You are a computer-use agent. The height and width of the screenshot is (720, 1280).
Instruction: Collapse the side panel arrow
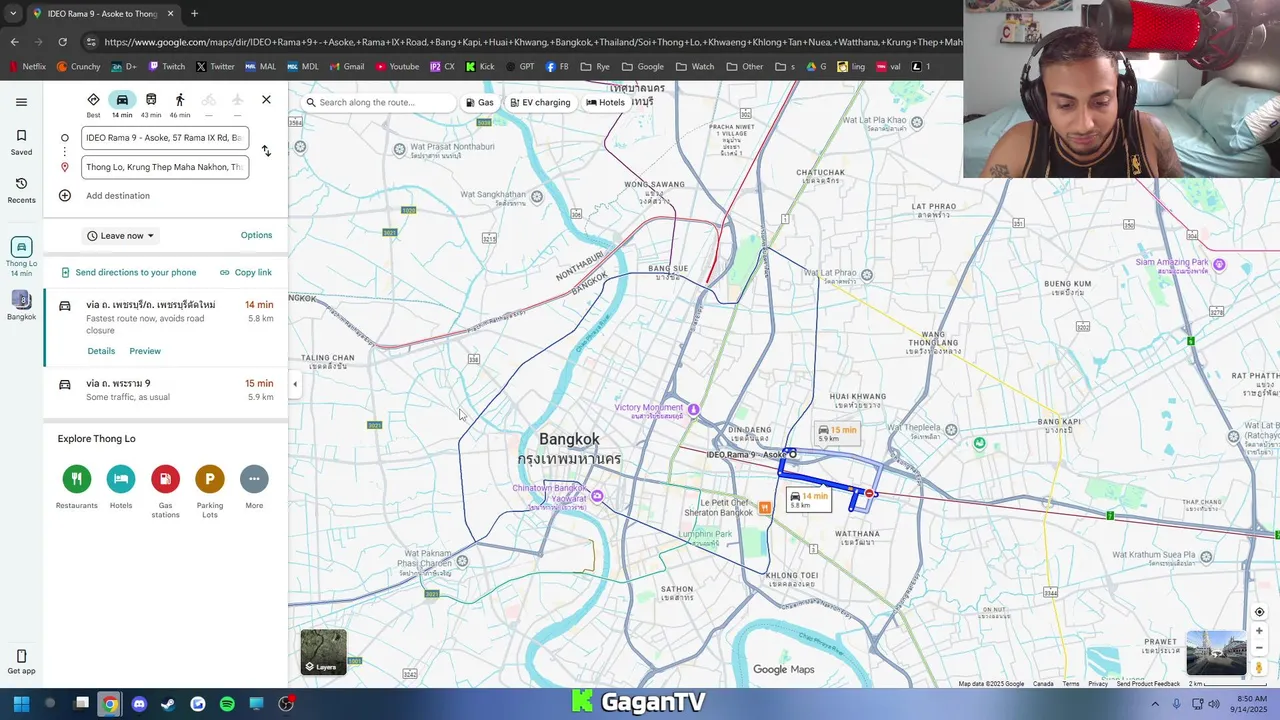[x=294, y=384]
